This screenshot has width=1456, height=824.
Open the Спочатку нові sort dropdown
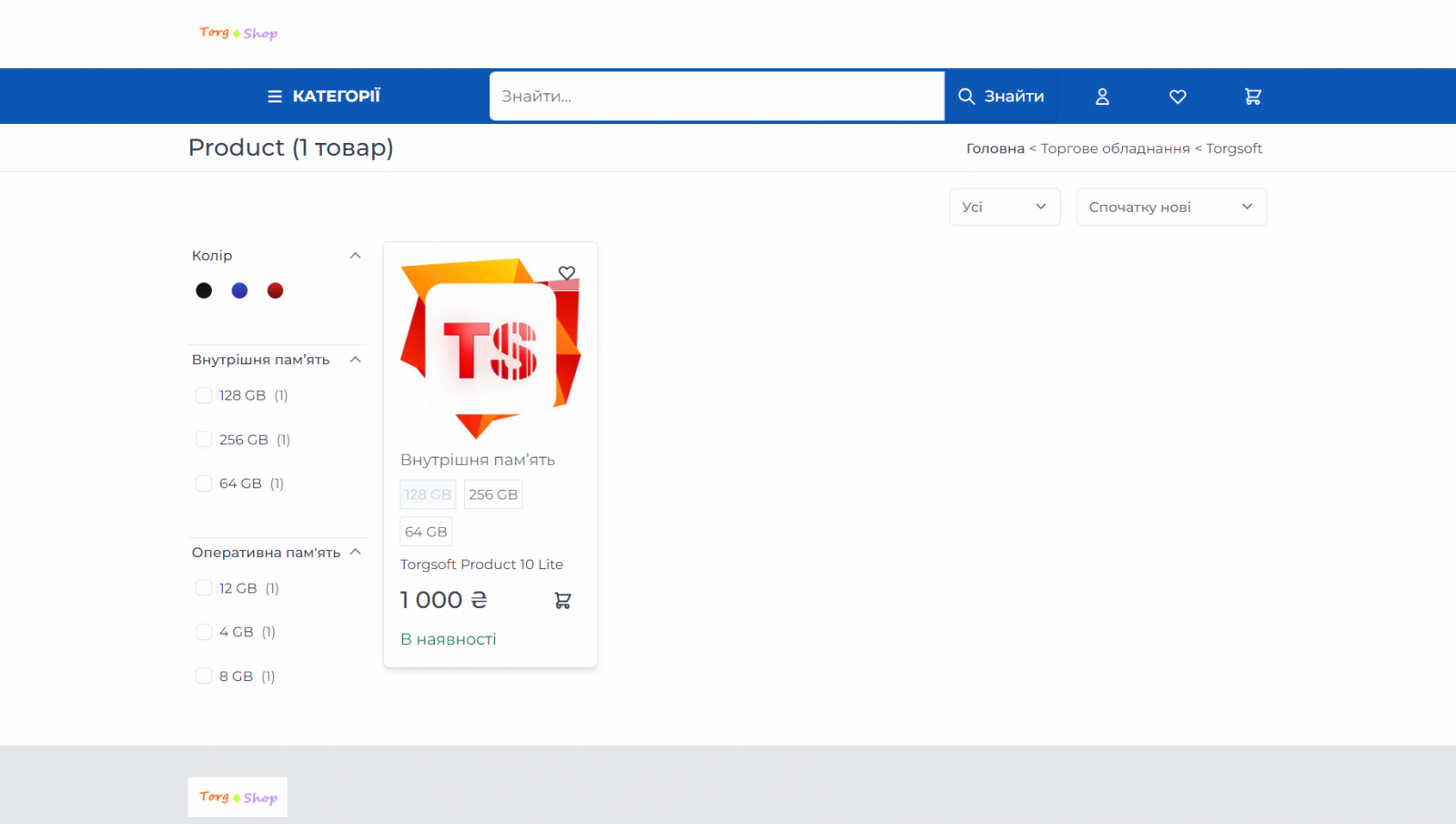coord(1171,208)
